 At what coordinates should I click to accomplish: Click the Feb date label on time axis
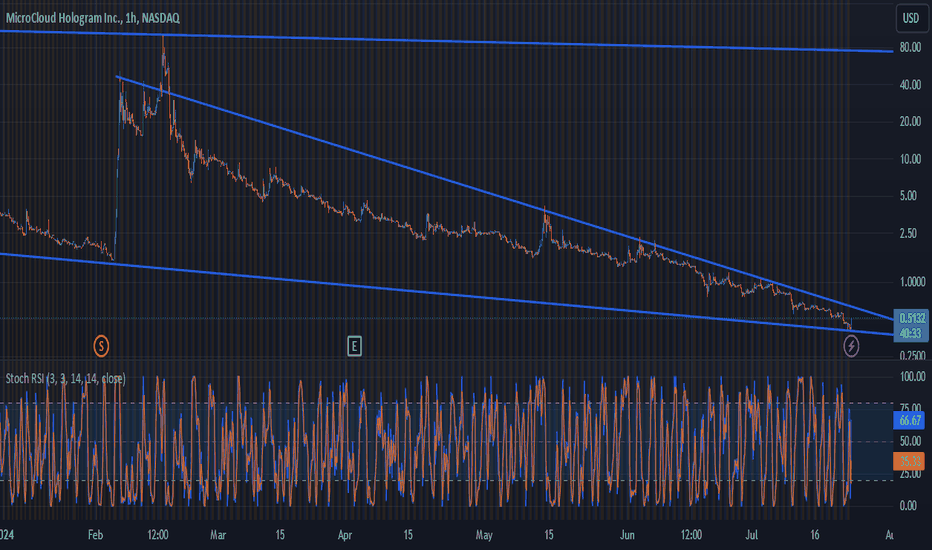pyautogui.click(x=96, y=535)
